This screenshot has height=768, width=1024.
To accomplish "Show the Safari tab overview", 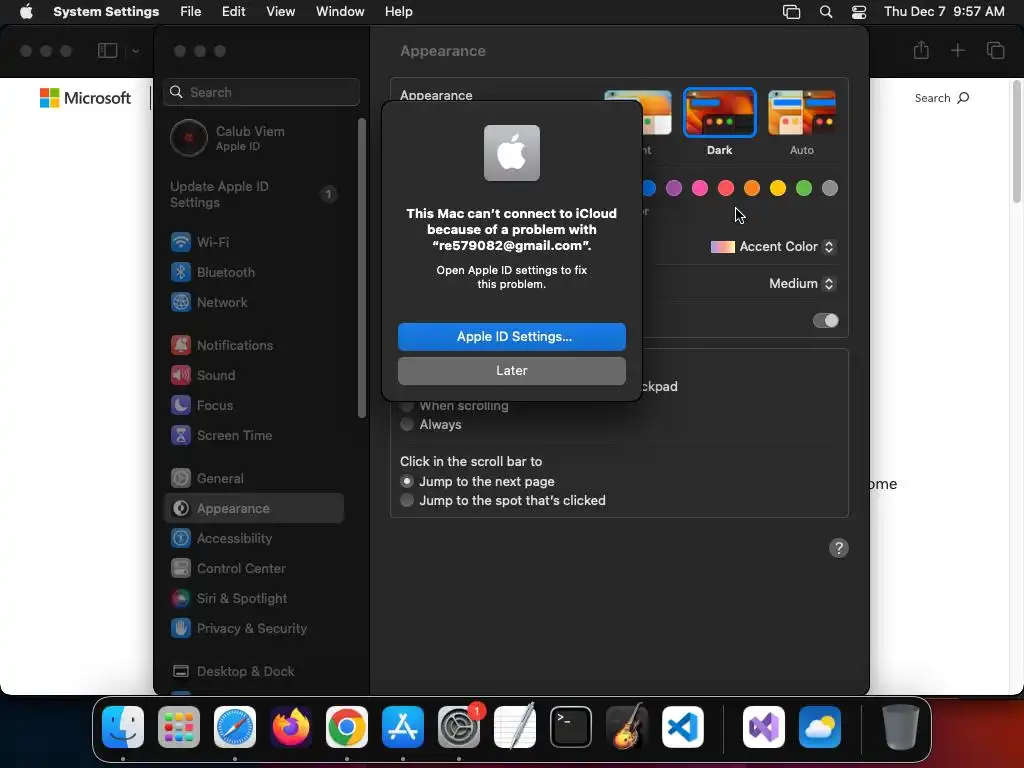I will pyautogui.click(x=995, y=50).
